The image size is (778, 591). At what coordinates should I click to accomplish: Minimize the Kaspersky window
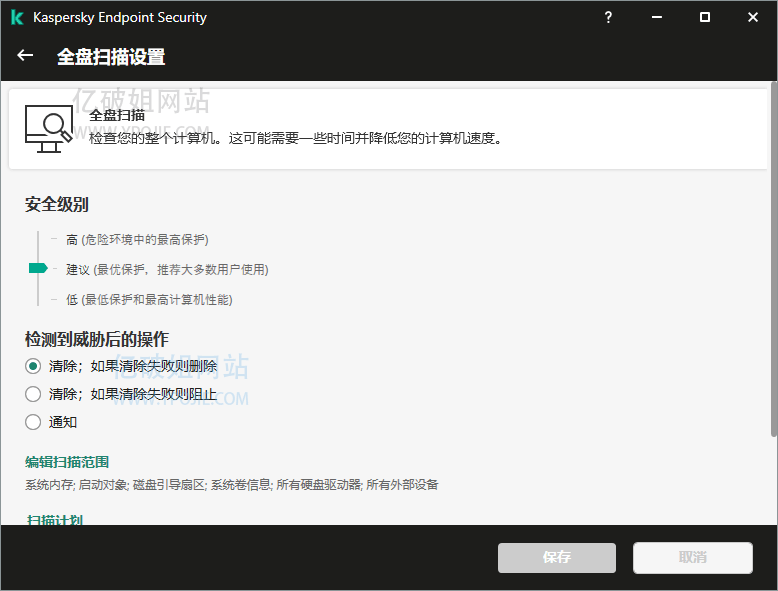pyautogui.click(x=657, y=17)
